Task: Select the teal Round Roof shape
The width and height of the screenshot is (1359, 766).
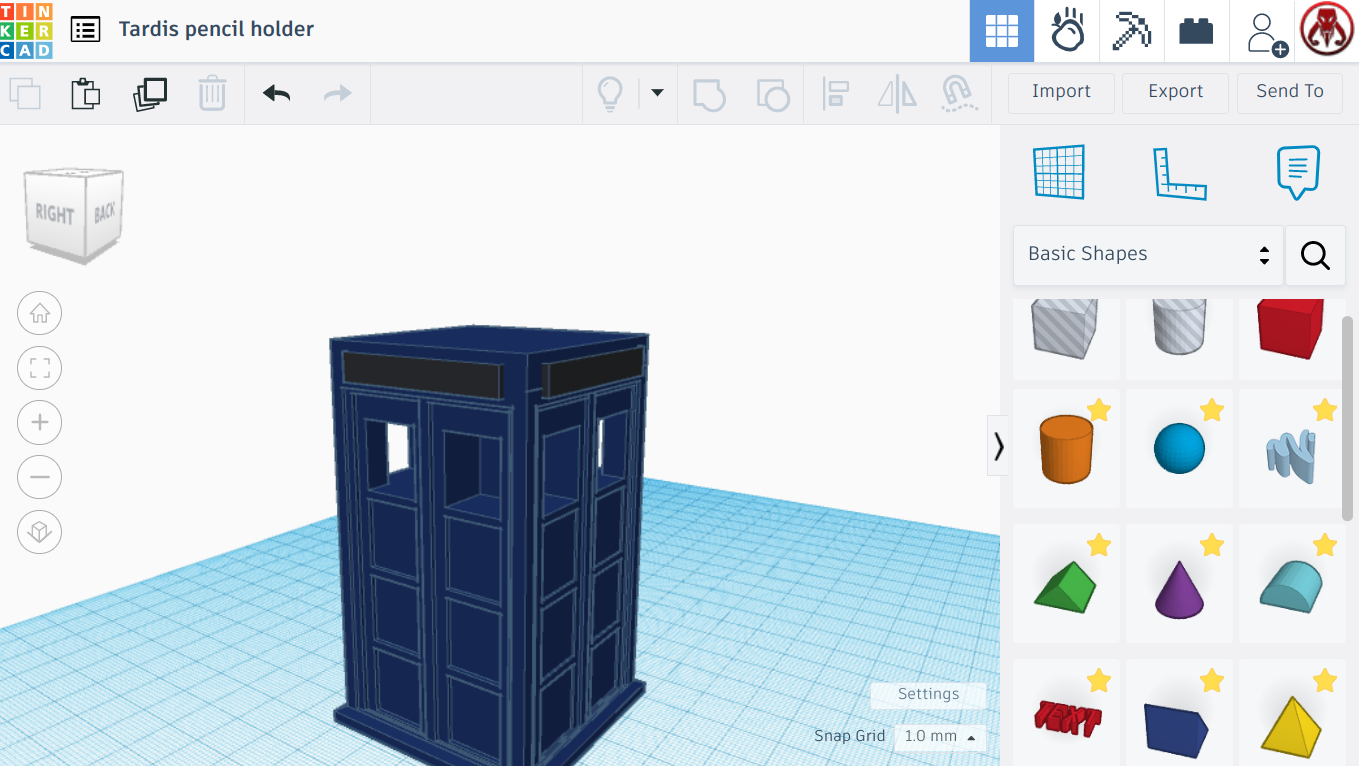Action: click(x=1291, y=586)
